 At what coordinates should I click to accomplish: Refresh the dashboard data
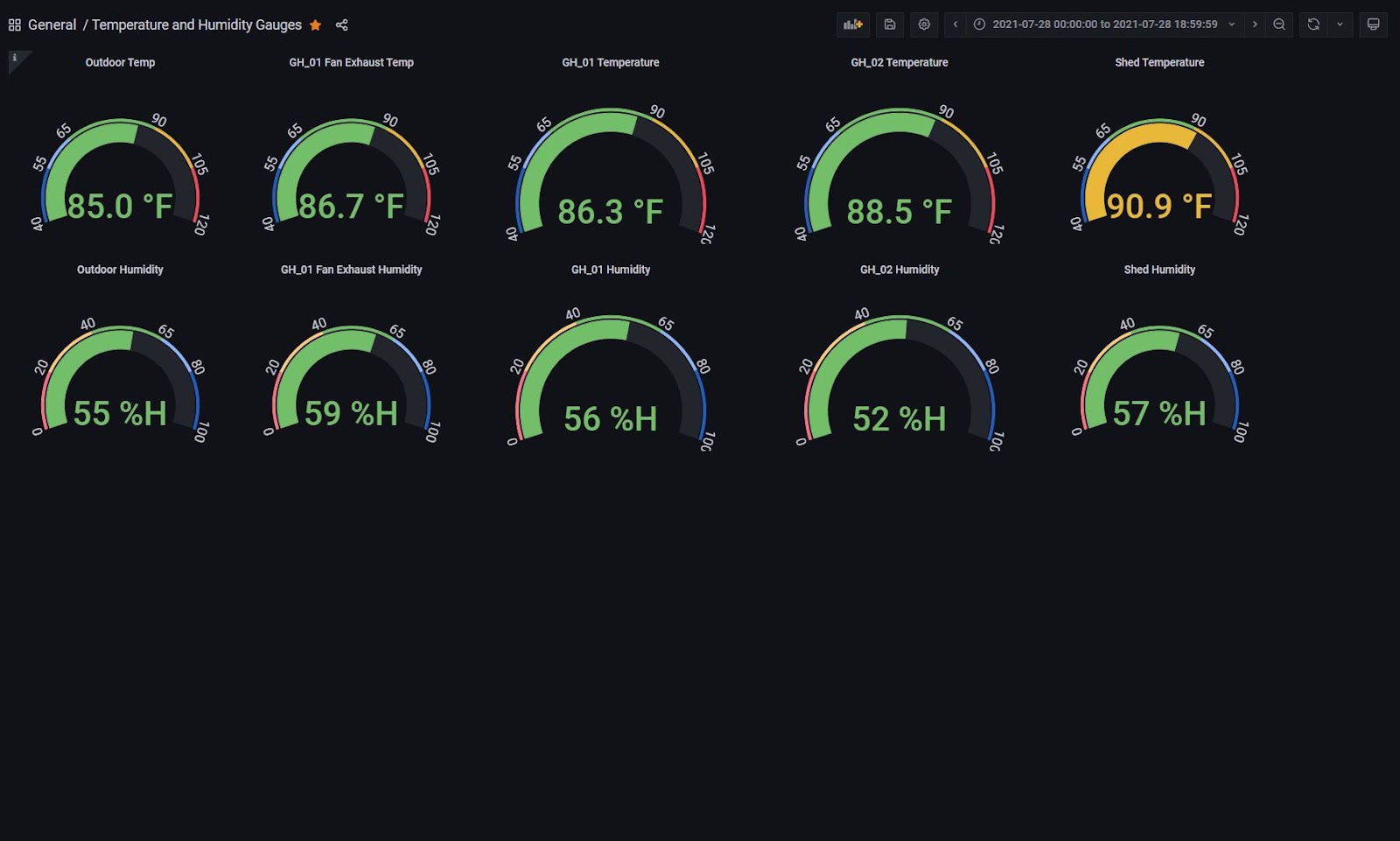pos(1312,25)
